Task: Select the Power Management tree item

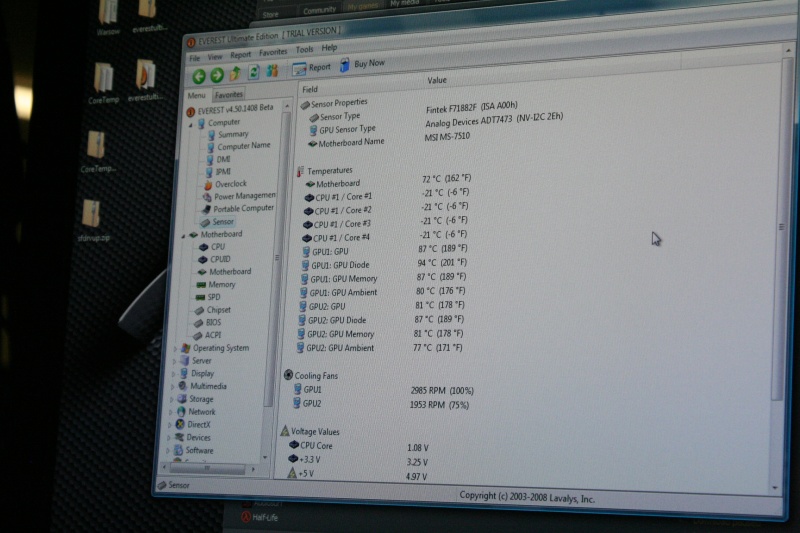Action: pyautogui.click(x=239, y=196)
